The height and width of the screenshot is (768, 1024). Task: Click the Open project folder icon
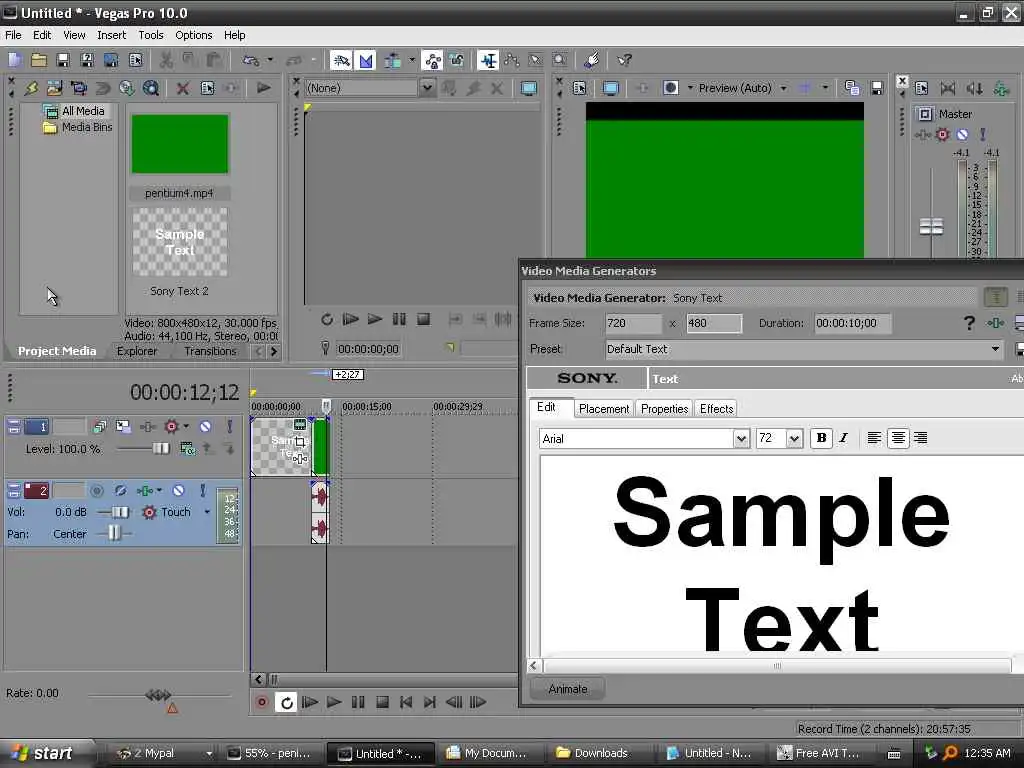[39, 60]
